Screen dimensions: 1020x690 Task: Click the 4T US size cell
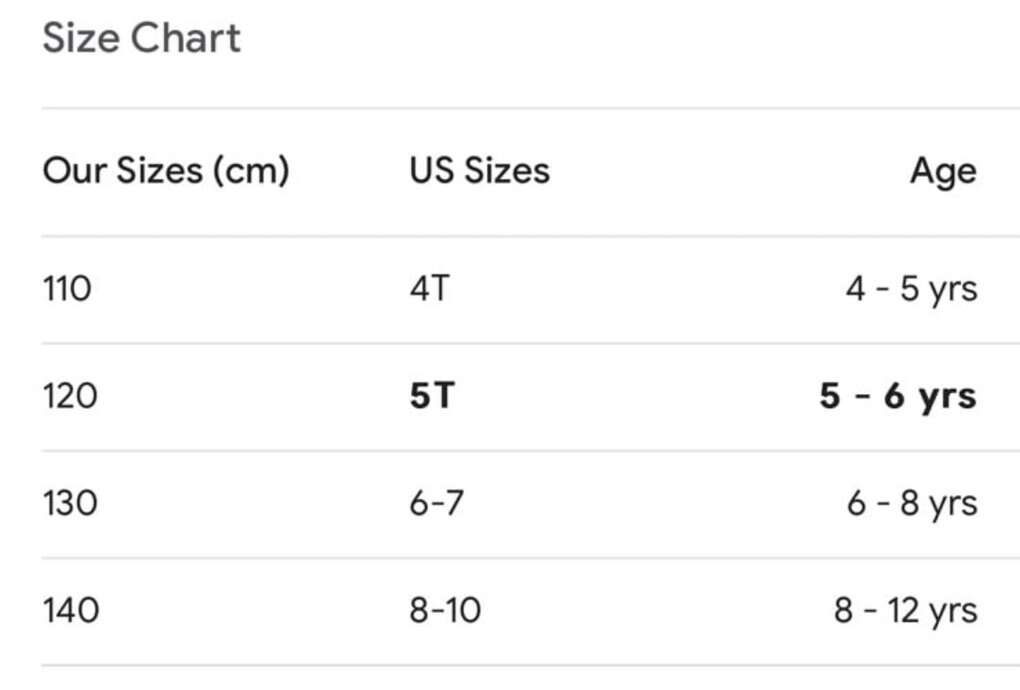(x=430, y=290)
